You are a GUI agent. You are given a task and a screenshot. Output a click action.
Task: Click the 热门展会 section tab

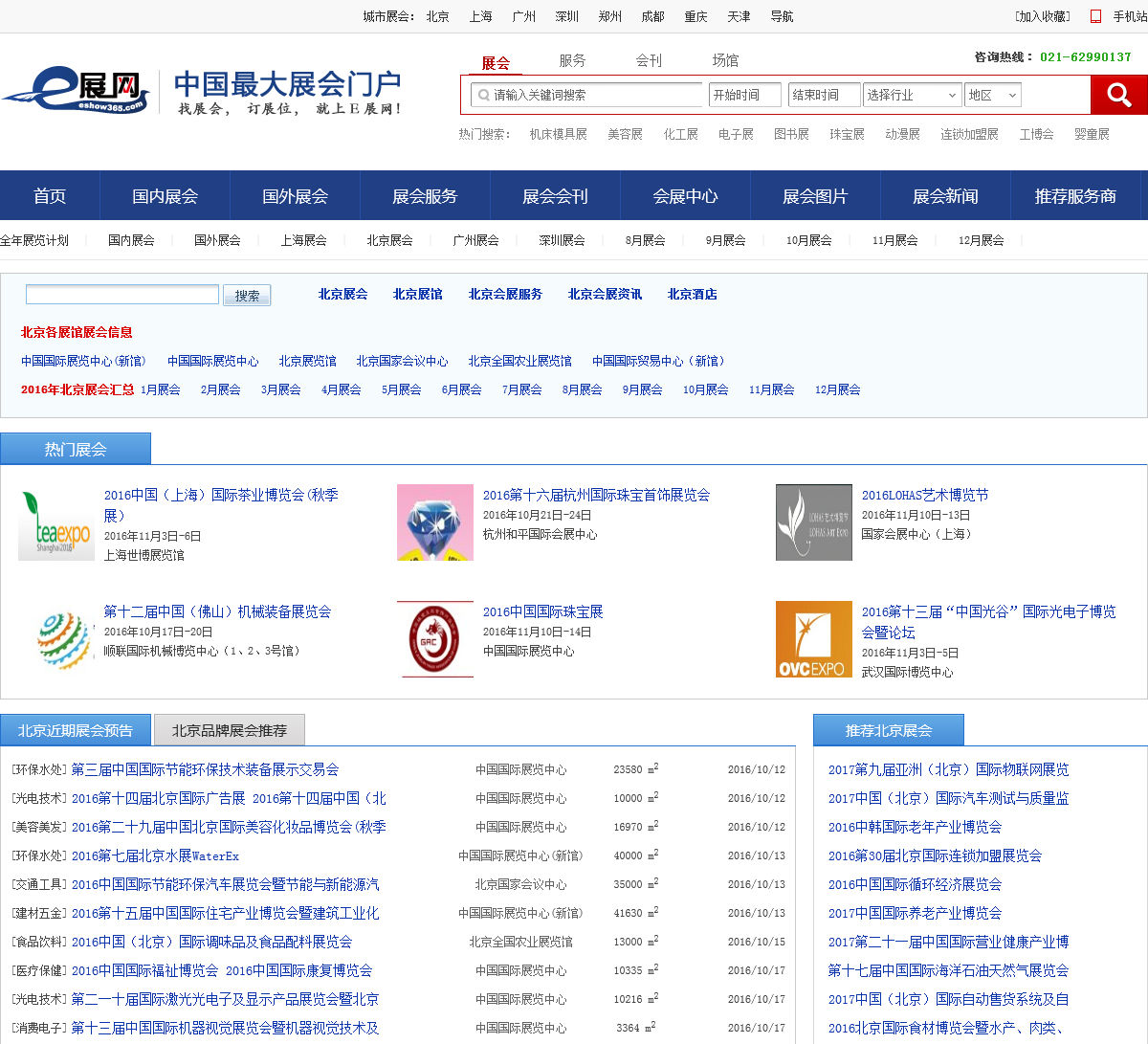(x=76, y=449)
